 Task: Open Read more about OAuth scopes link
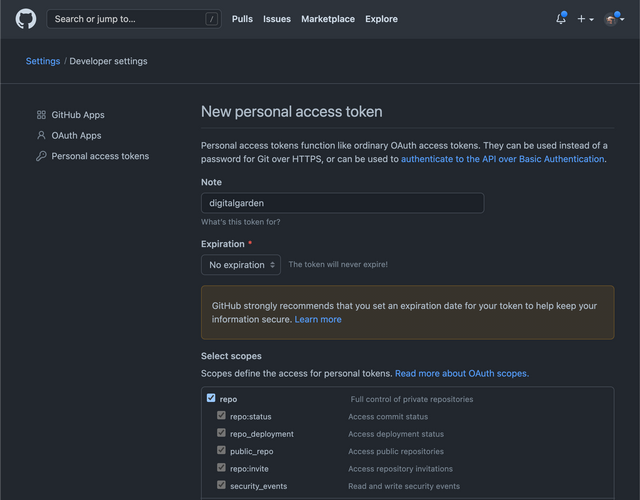tap(462, 373)
